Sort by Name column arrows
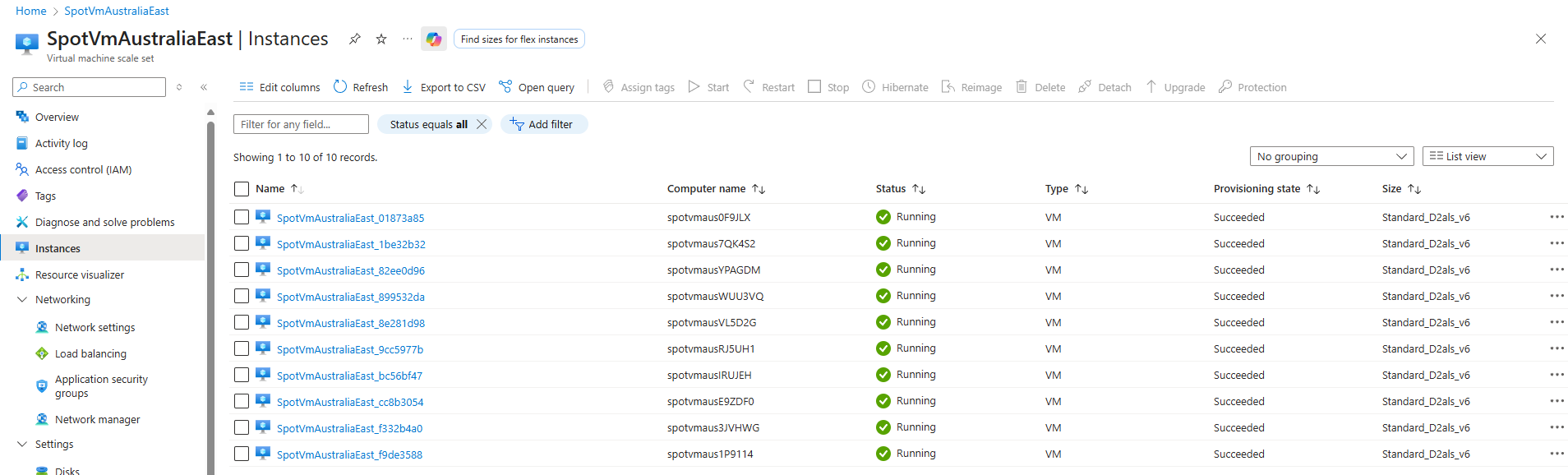The height and width of the screenshot is (475, 1568). click(x=297, y=189)
